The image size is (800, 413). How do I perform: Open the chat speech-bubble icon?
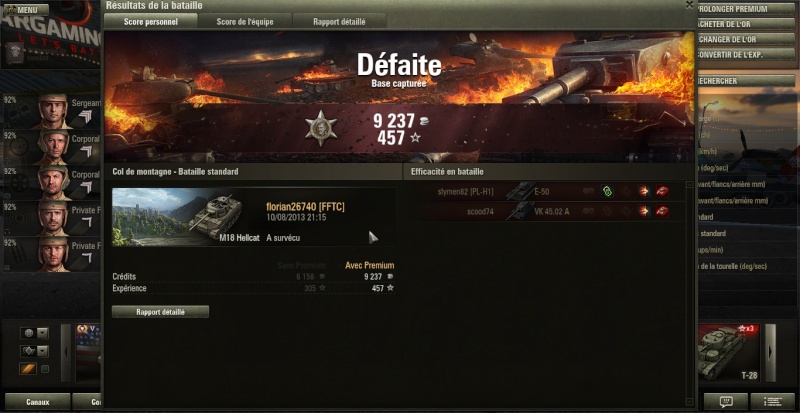(x=726, y=402)
